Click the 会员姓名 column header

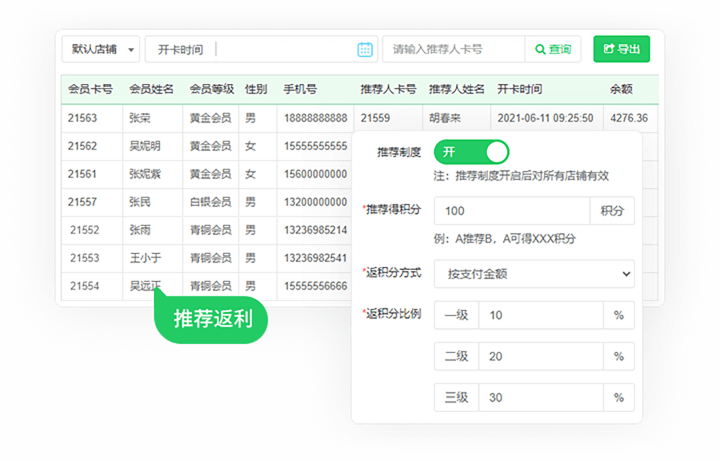coord(151,89)
